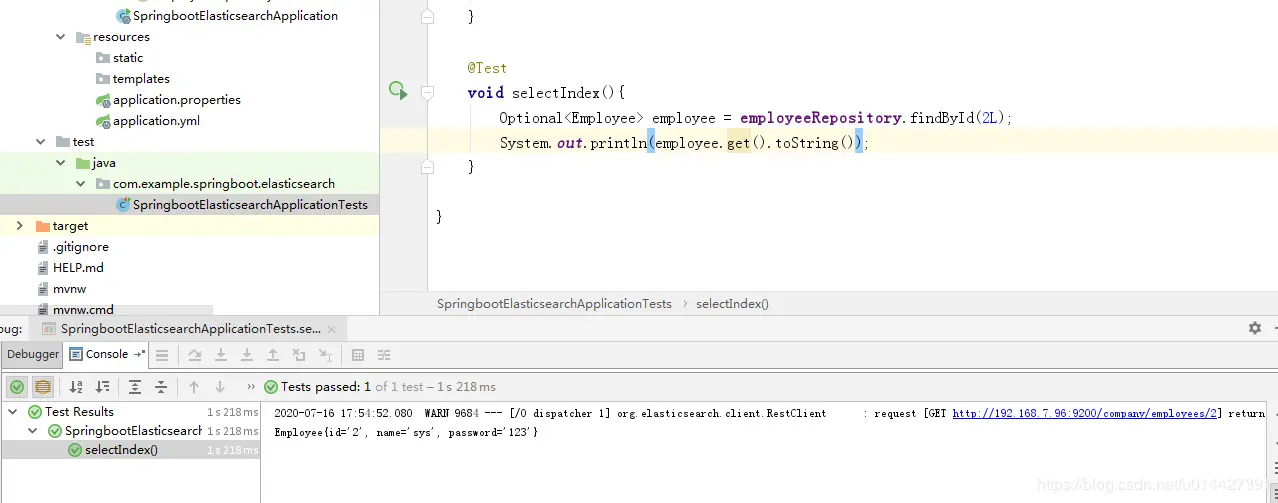Image resolution: width=1278 pixels, height=503 pixels.
Task: Run selectIndex test from gutter icon
Action: pos(398,91)
